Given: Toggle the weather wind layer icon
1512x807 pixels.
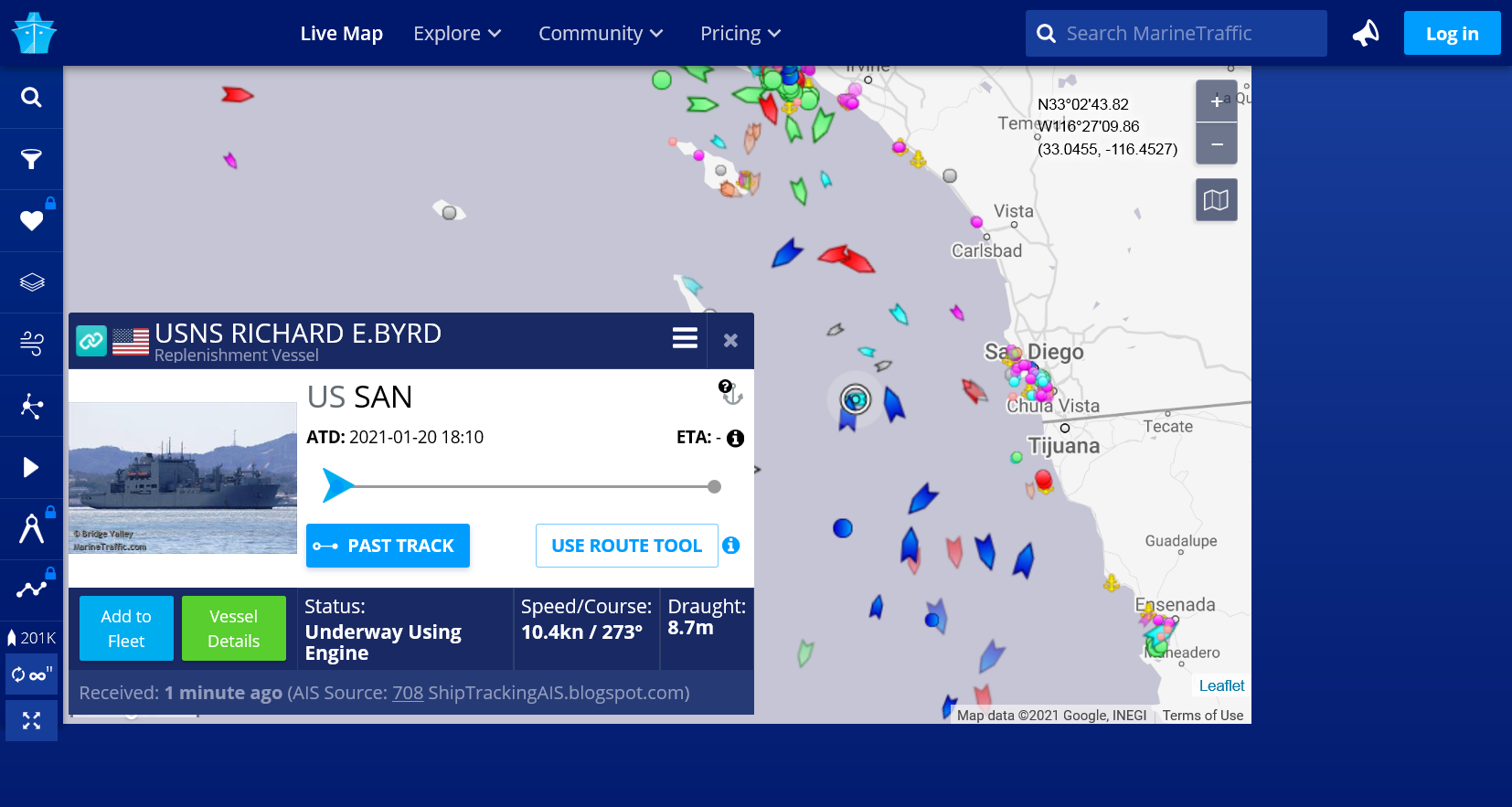Looking at the screenshot, I should click(31, 344).
